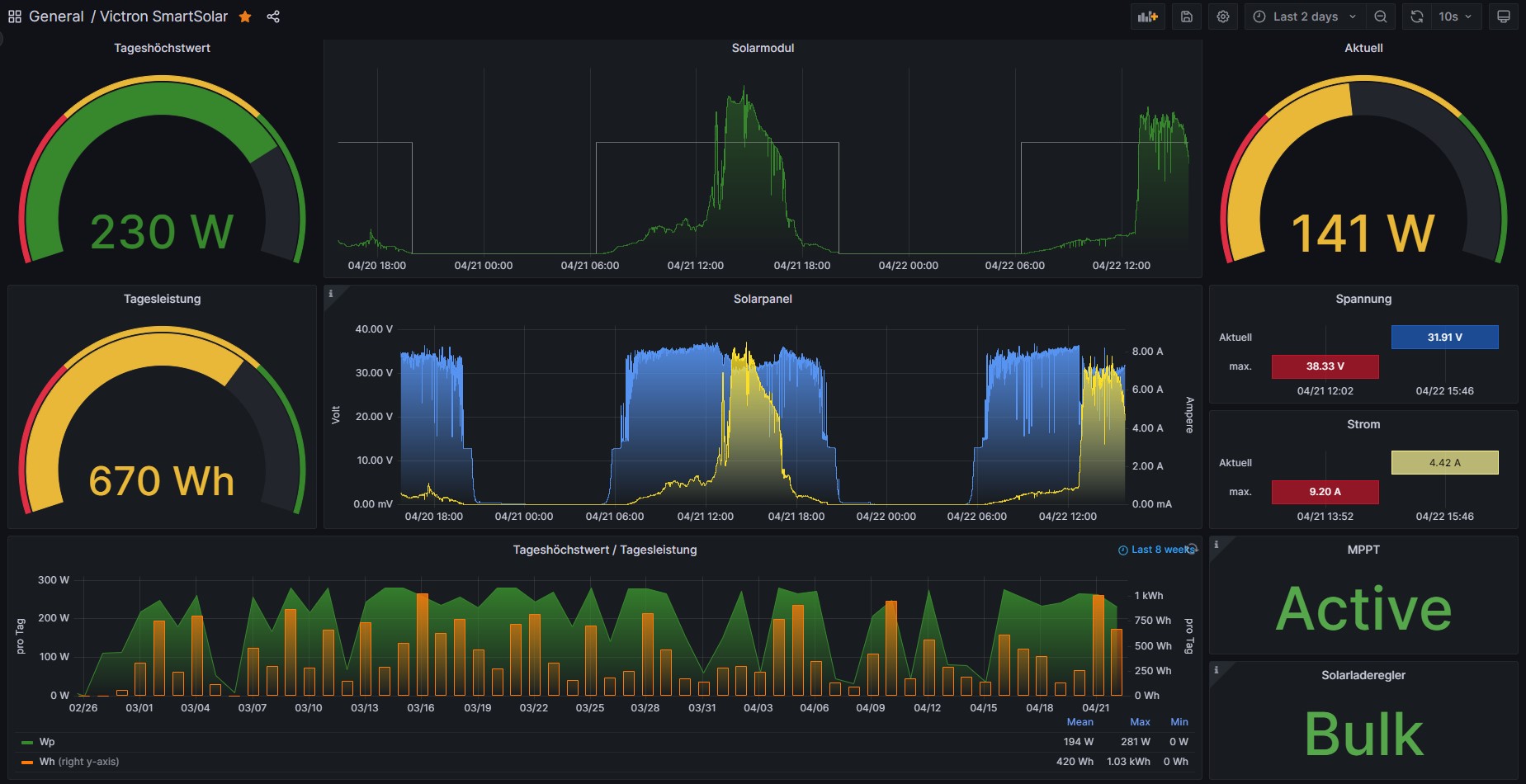
Task: Click the 38.33 V max voltage bar
Action: [1325, 366]
